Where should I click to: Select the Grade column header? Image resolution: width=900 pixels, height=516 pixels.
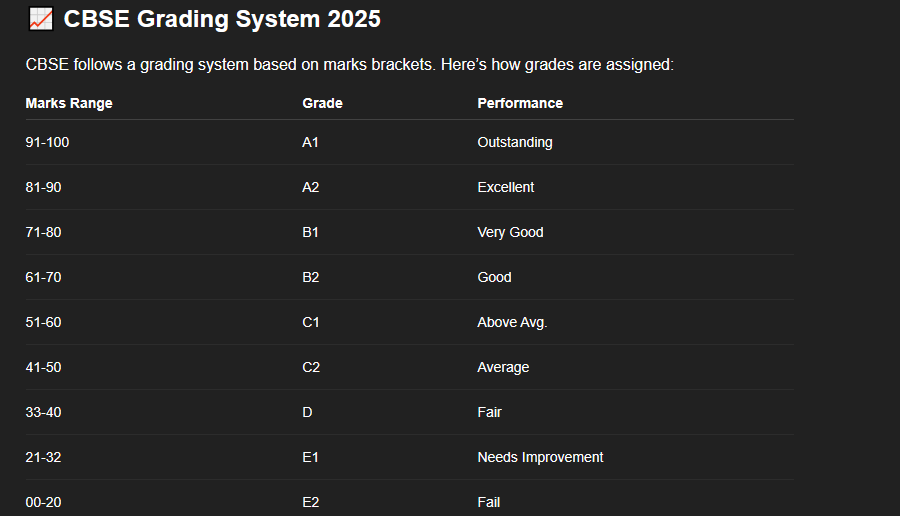pos(322,103)
